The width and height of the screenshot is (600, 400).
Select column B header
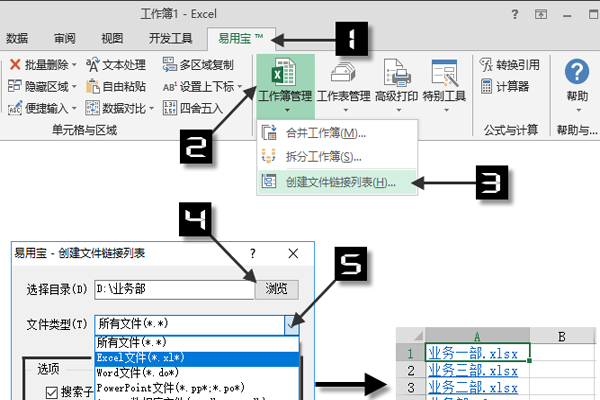pos(562,336)
